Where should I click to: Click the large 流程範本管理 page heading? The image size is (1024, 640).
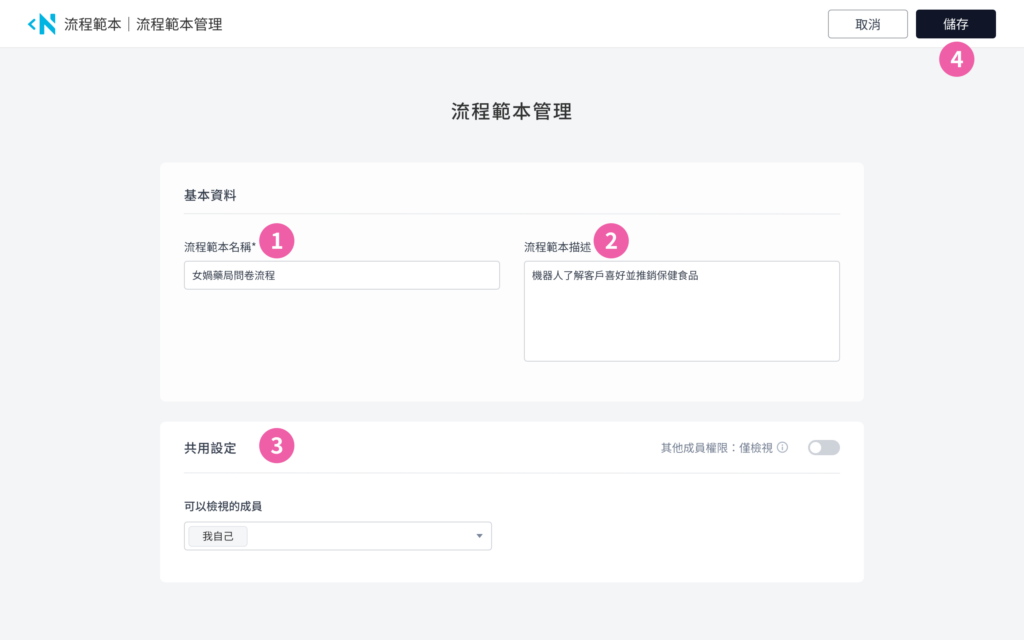[x=511, y=111]
